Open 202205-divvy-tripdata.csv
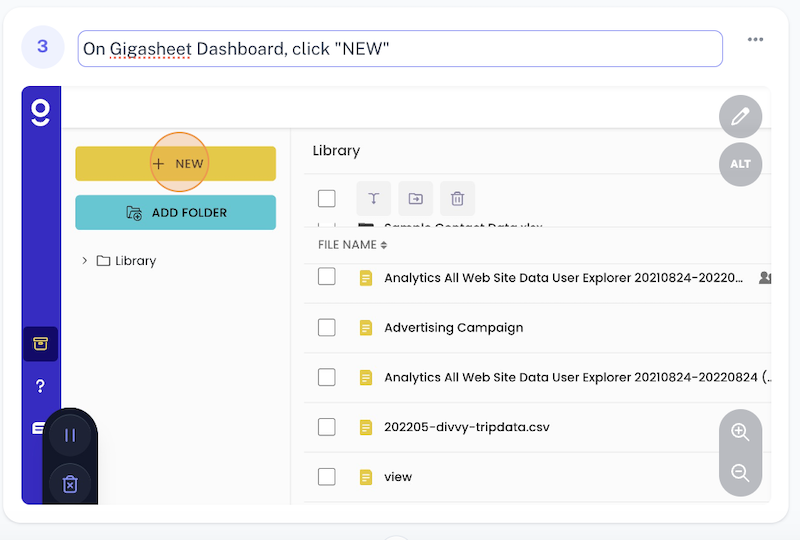This screenshot has width=800, height=540. coord(466,427)
